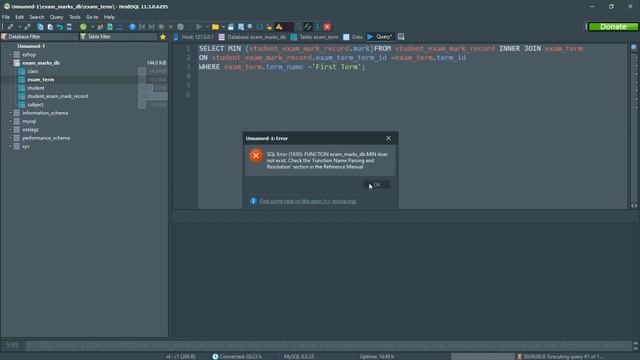Open the session manager connect icon

coord(10,27)
